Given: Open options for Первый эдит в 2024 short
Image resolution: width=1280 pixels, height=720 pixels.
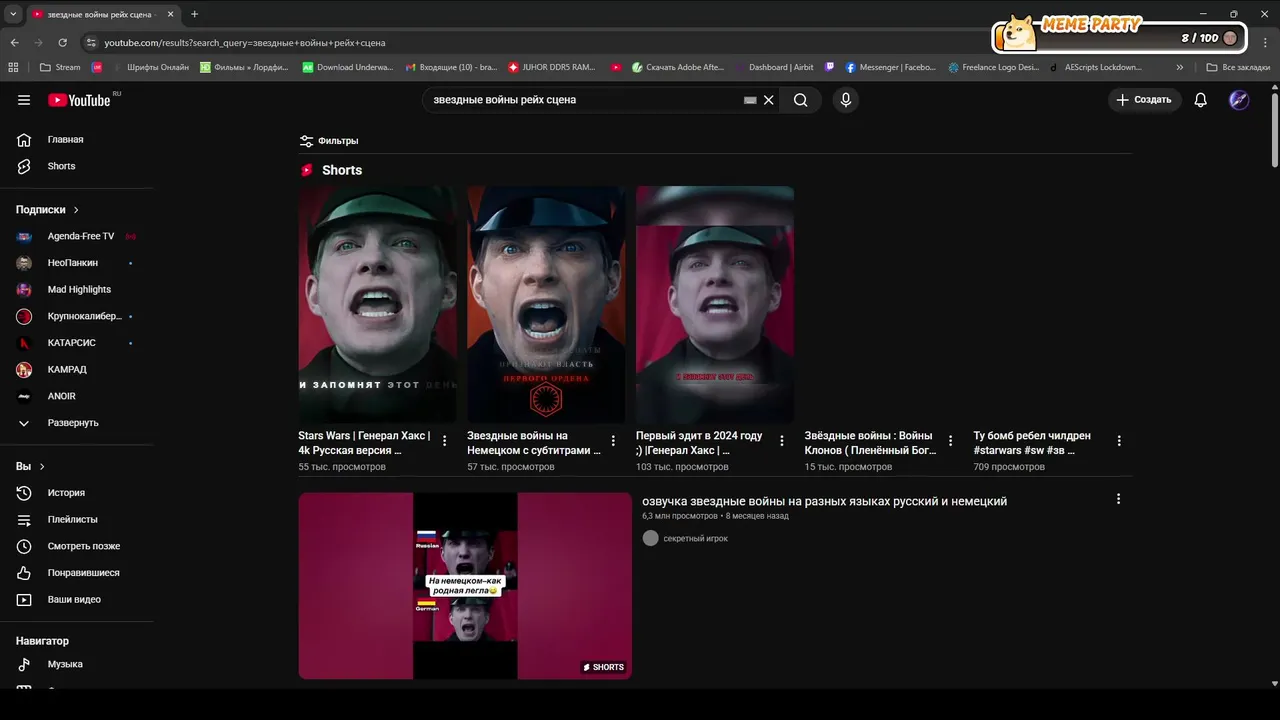Looking at the screenshot, I should tap(782, 441).
